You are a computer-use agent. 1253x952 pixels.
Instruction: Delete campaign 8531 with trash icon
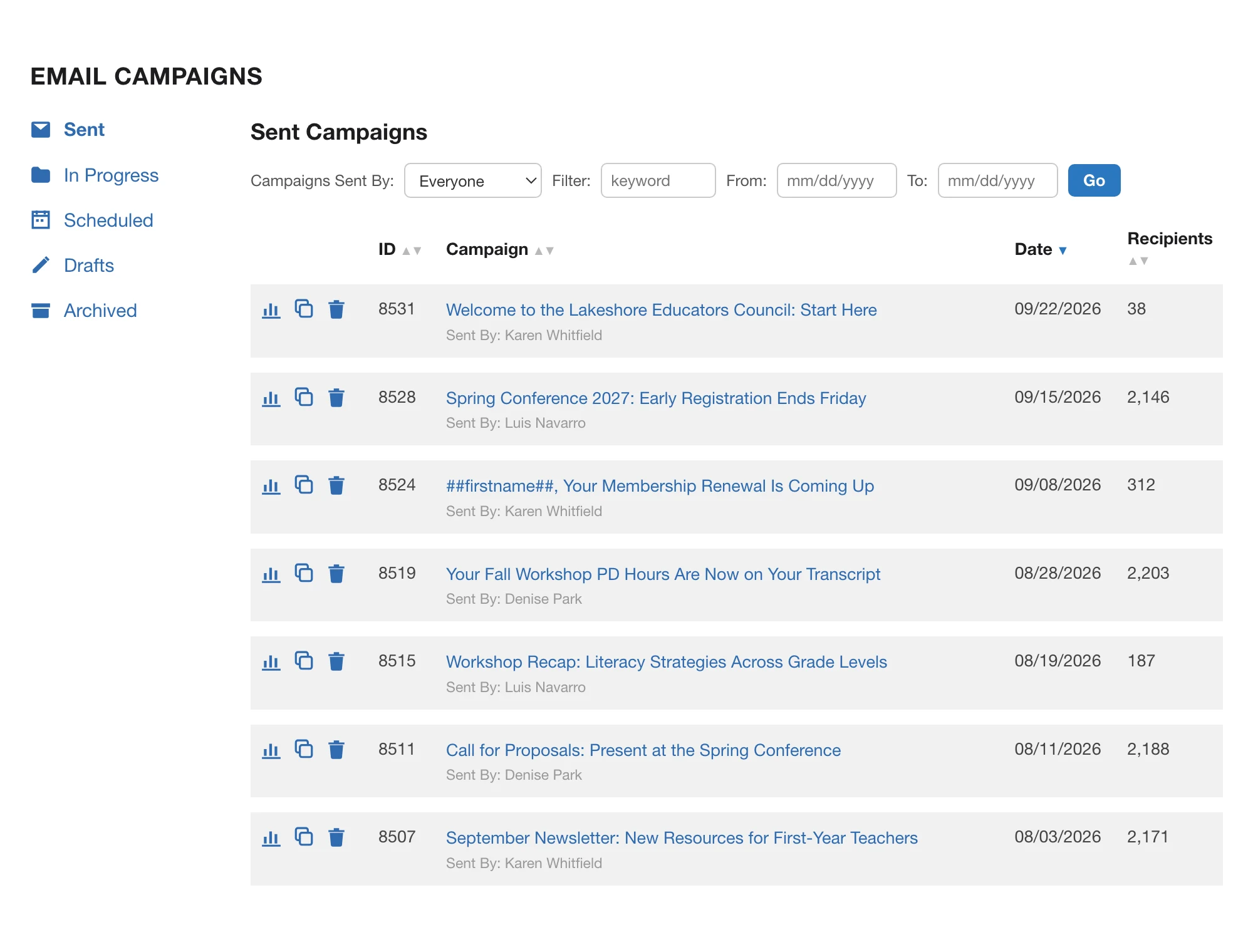coord(336,309)
